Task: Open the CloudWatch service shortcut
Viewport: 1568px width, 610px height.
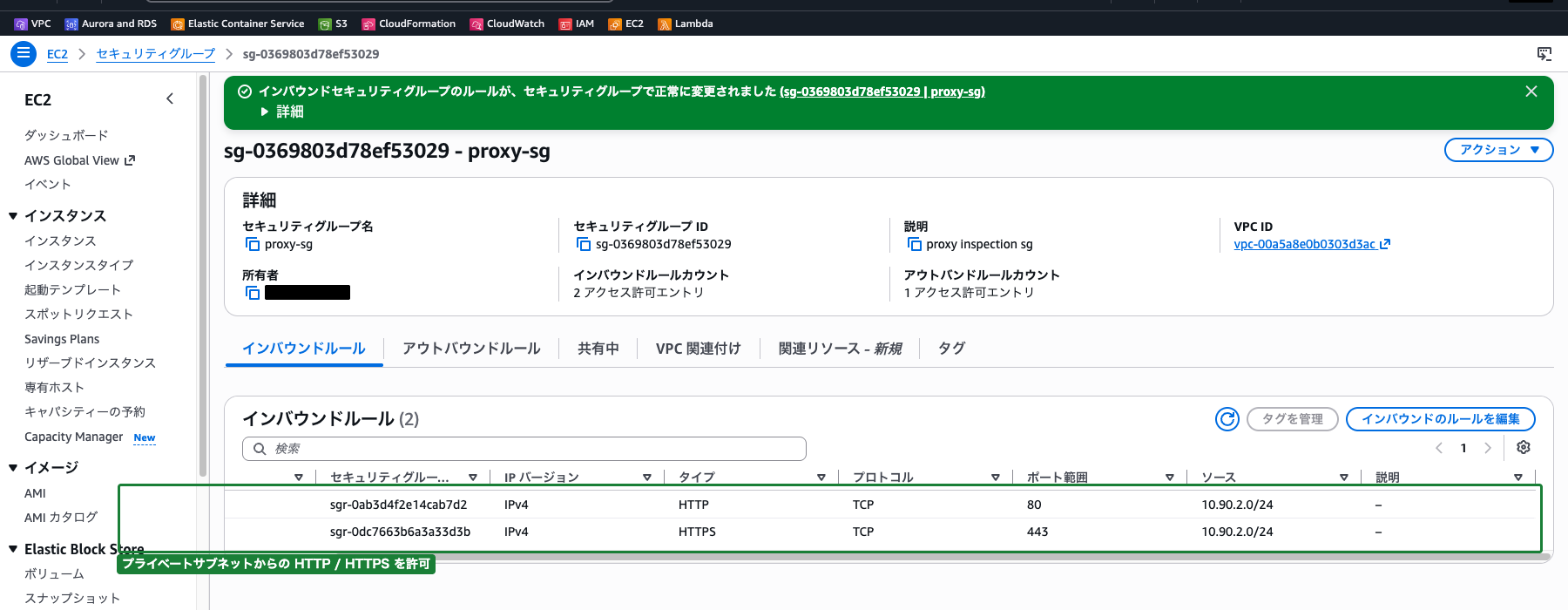Action: click(x=507, y=24)
